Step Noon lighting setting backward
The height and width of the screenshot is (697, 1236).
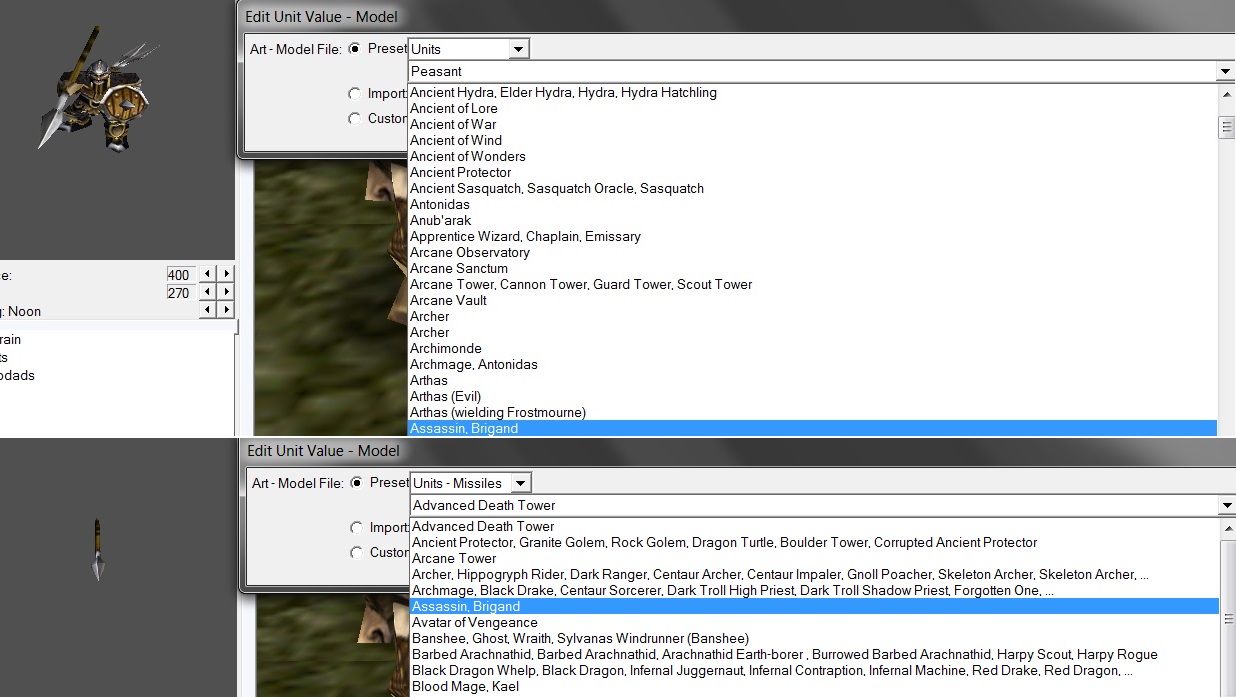click(x=208, y=310)
